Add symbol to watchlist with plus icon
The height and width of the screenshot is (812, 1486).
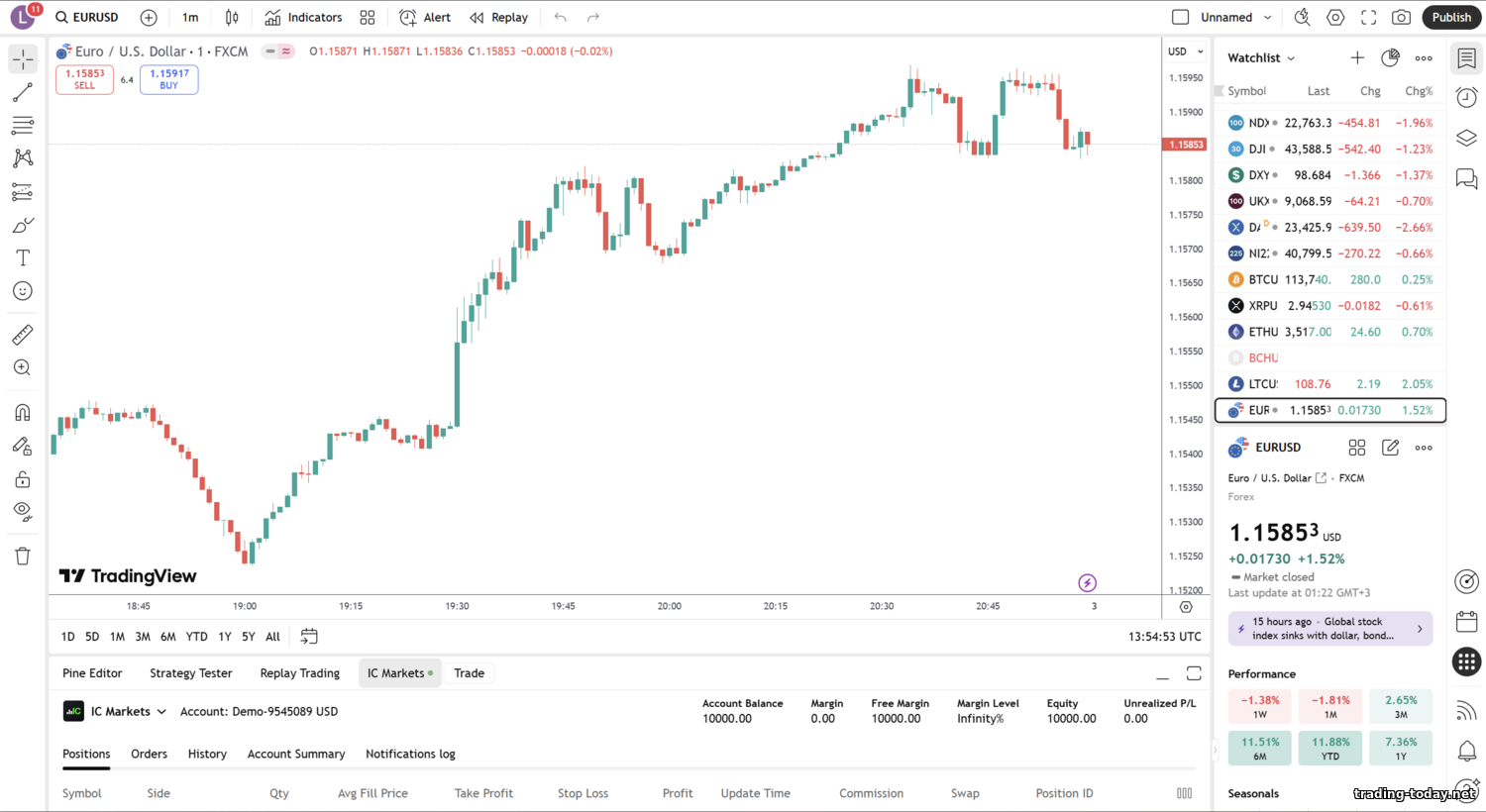[x=1357, y=57]
